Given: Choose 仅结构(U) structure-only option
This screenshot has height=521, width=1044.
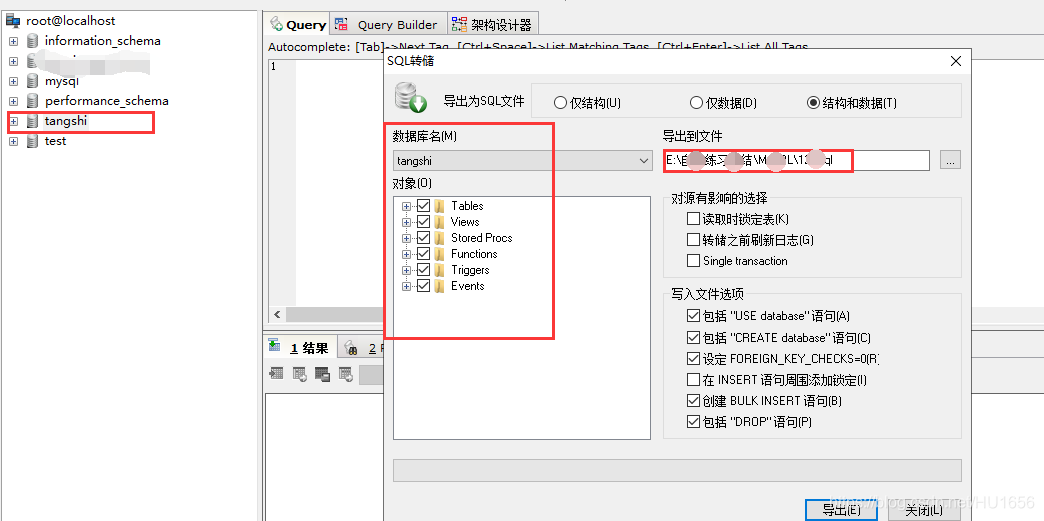Looking at the screenshot, I should click(587, 103).
